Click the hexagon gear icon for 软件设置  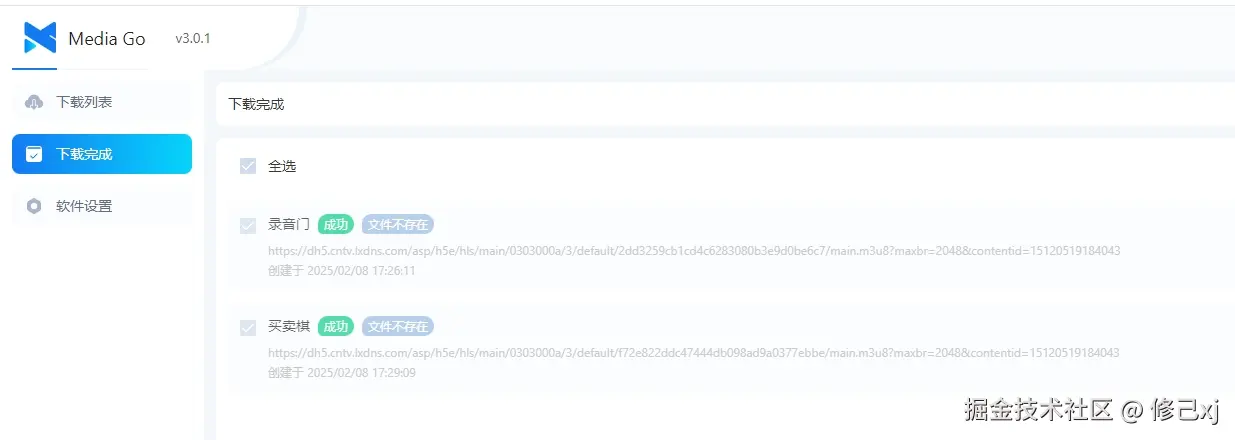34,206
